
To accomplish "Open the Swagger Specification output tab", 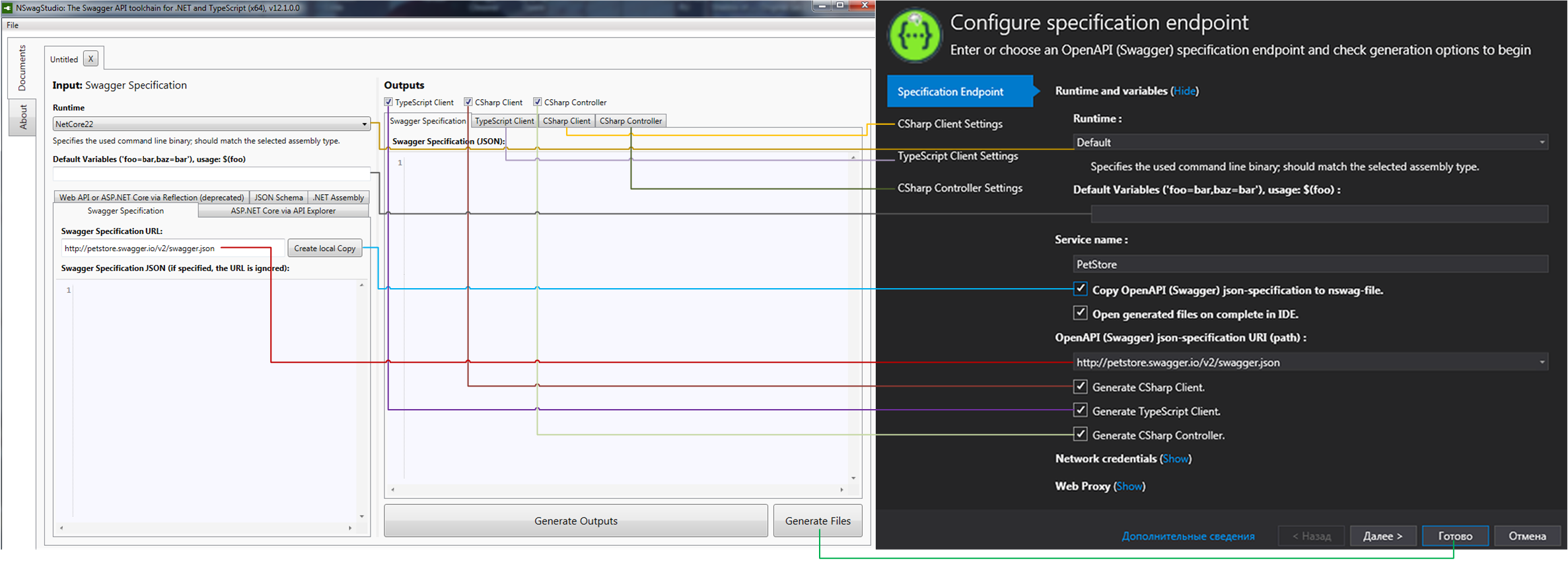I will point(427,121).
